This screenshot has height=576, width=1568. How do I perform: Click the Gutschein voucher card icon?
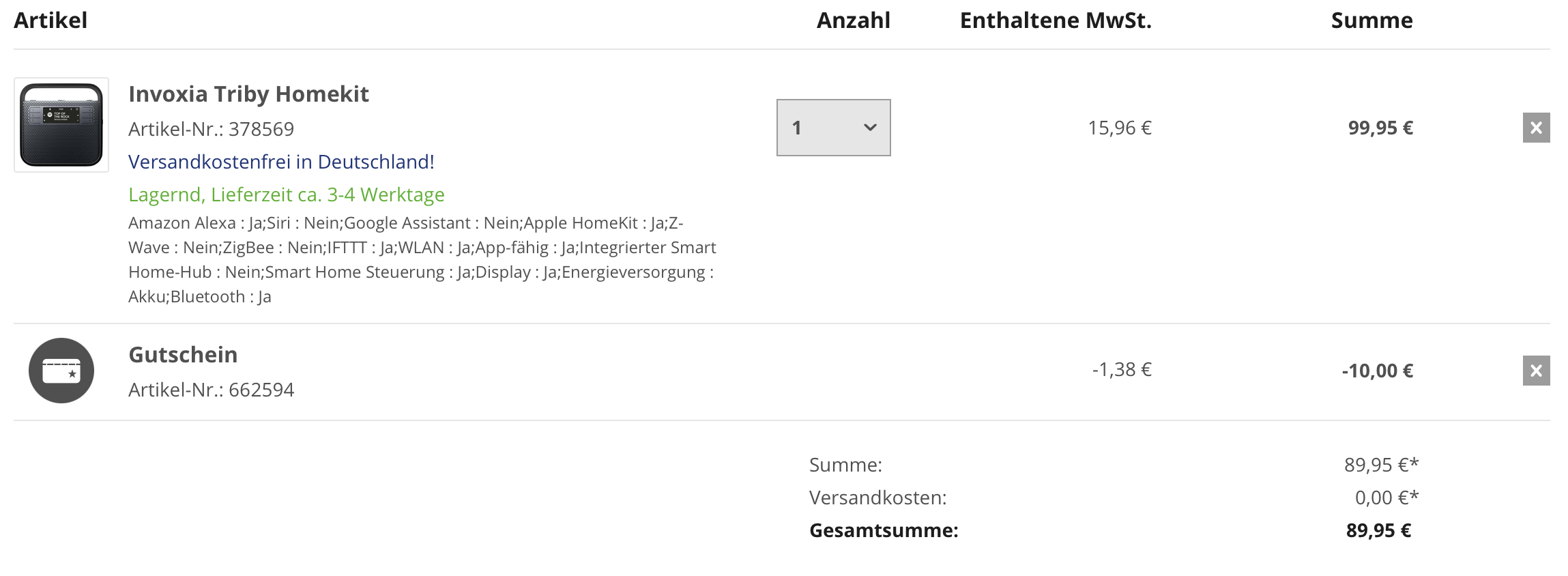coord(61,371)
